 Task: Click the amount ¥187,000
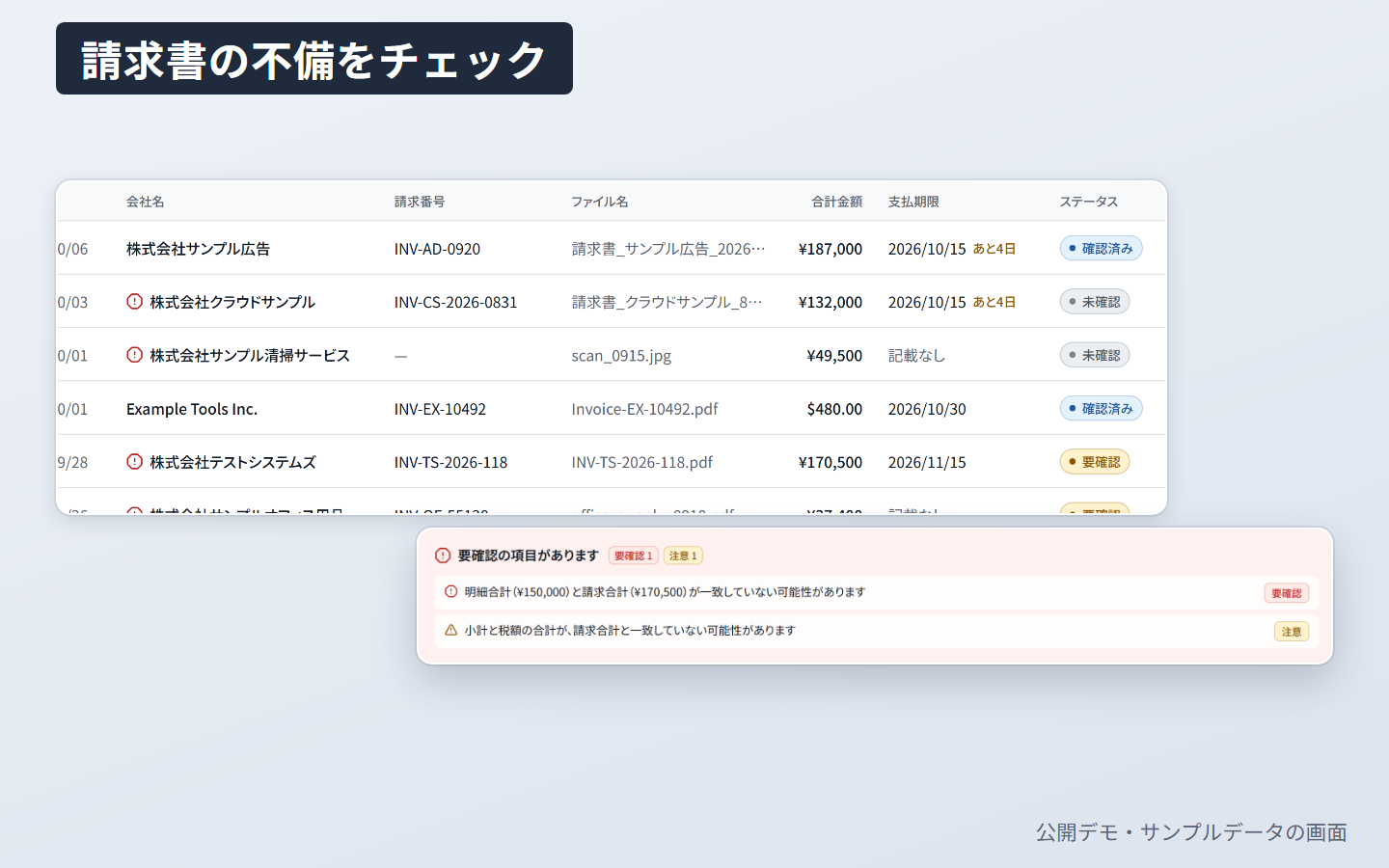point(831,249)
